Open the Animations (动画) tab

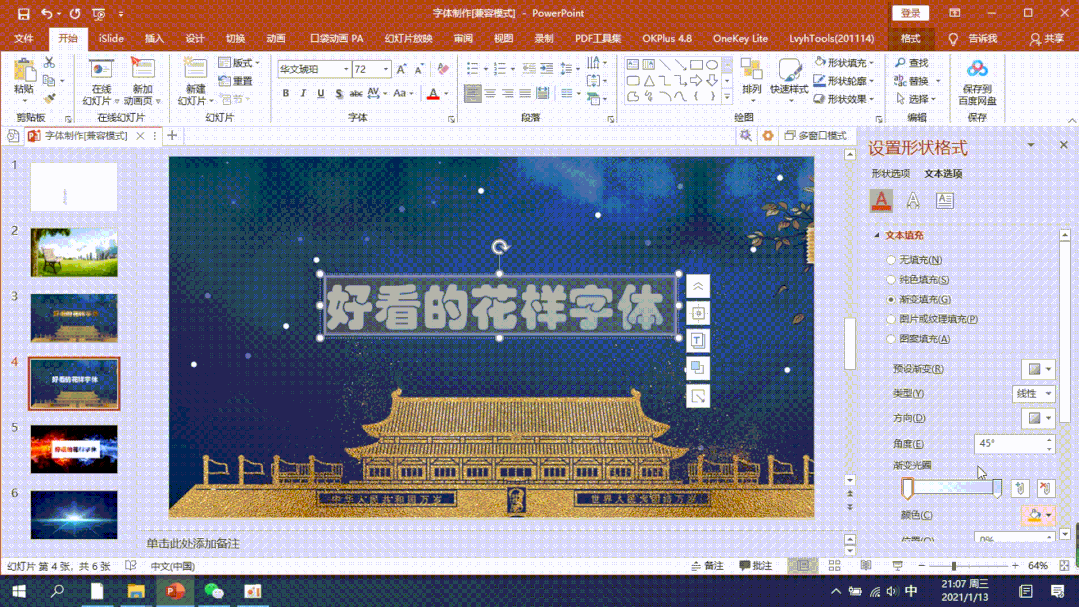[x=276, y=39]
